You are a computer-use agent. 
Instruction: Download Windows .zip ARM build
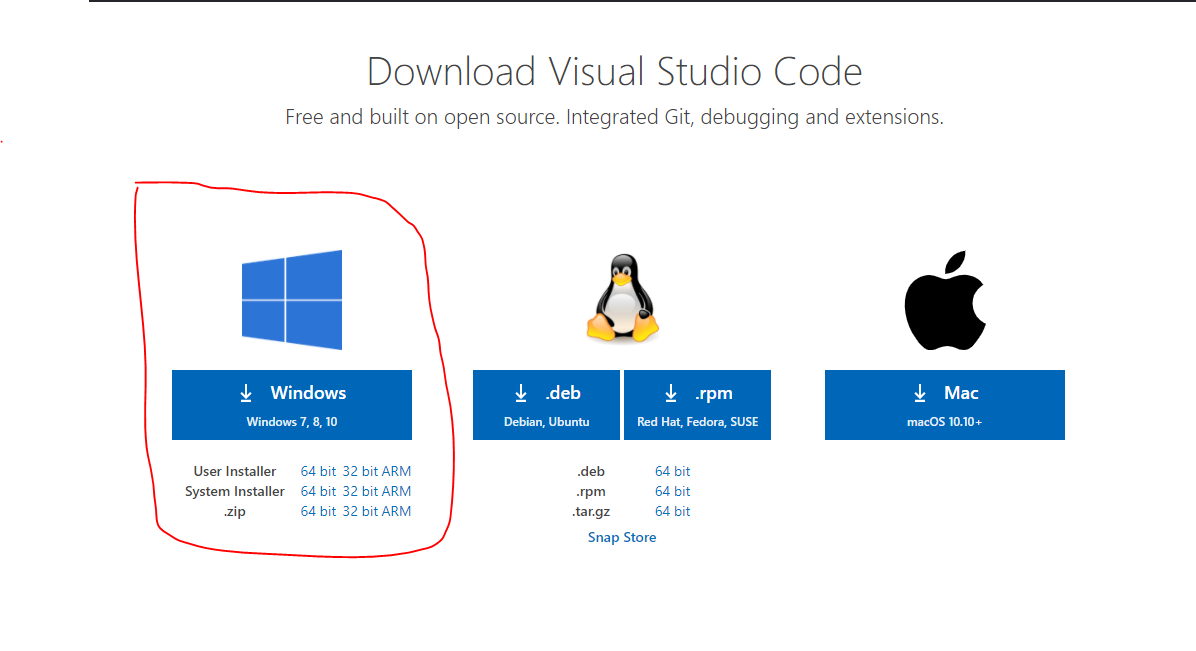[397, 511]
